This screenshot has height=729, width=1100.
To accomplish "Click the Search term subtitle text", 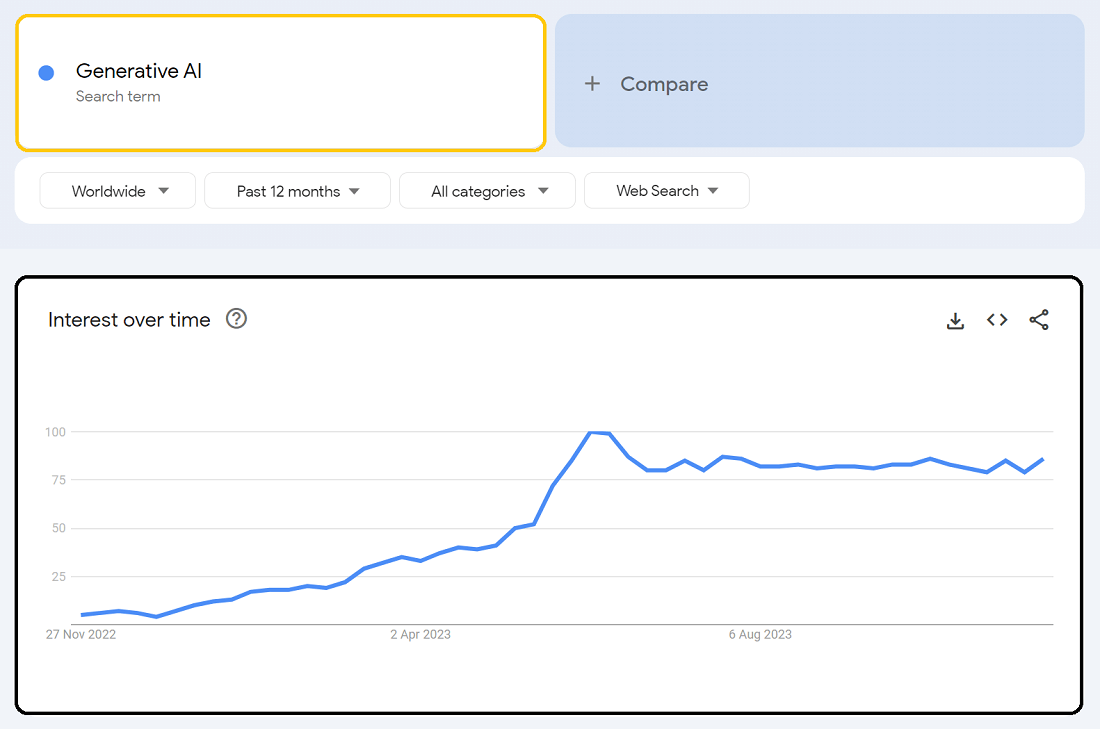I will coord(118,97).
